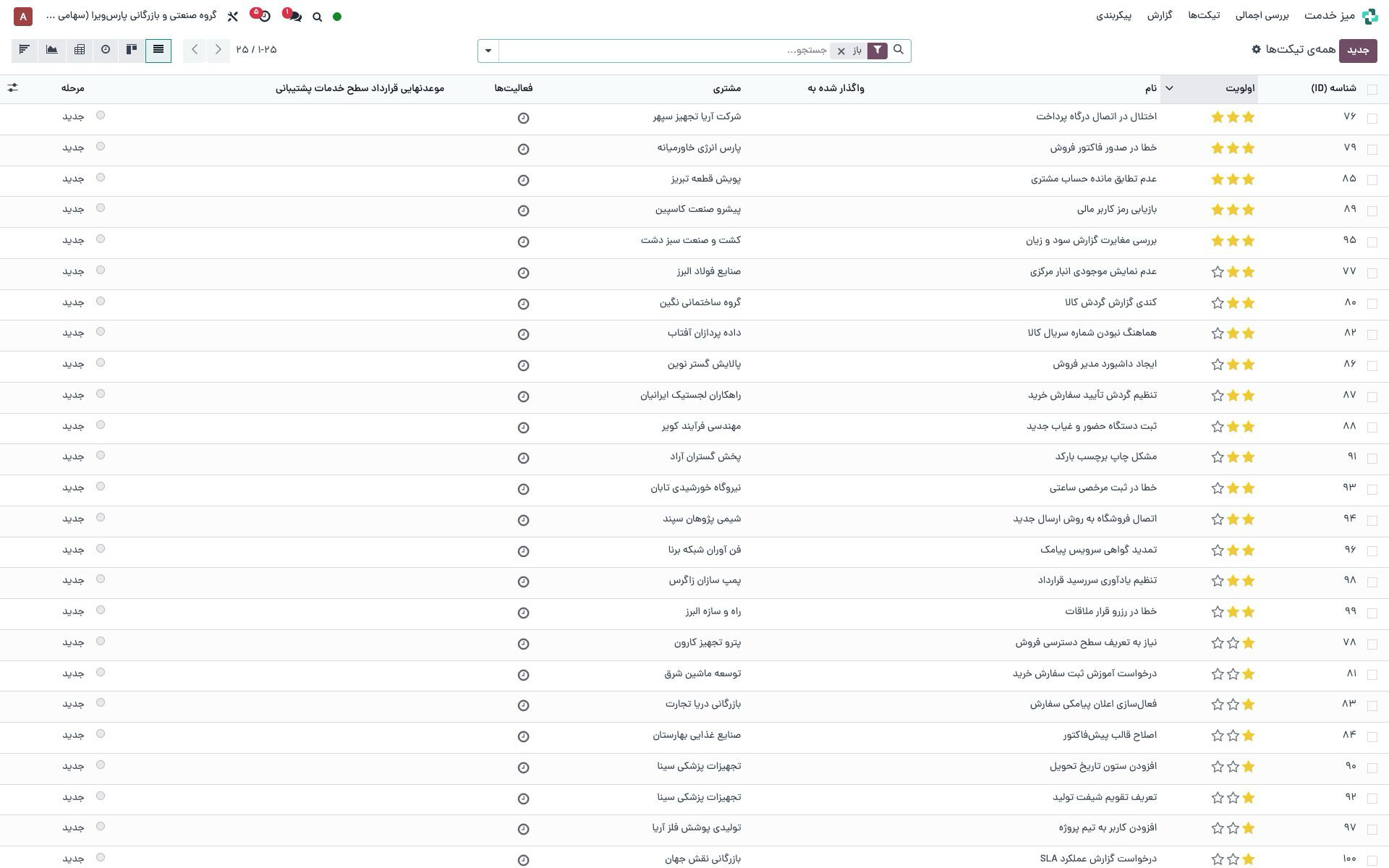The height and width of the screenshot is (868, 1389).
Task: Click the green online status dot
Action: click(337, 17)
